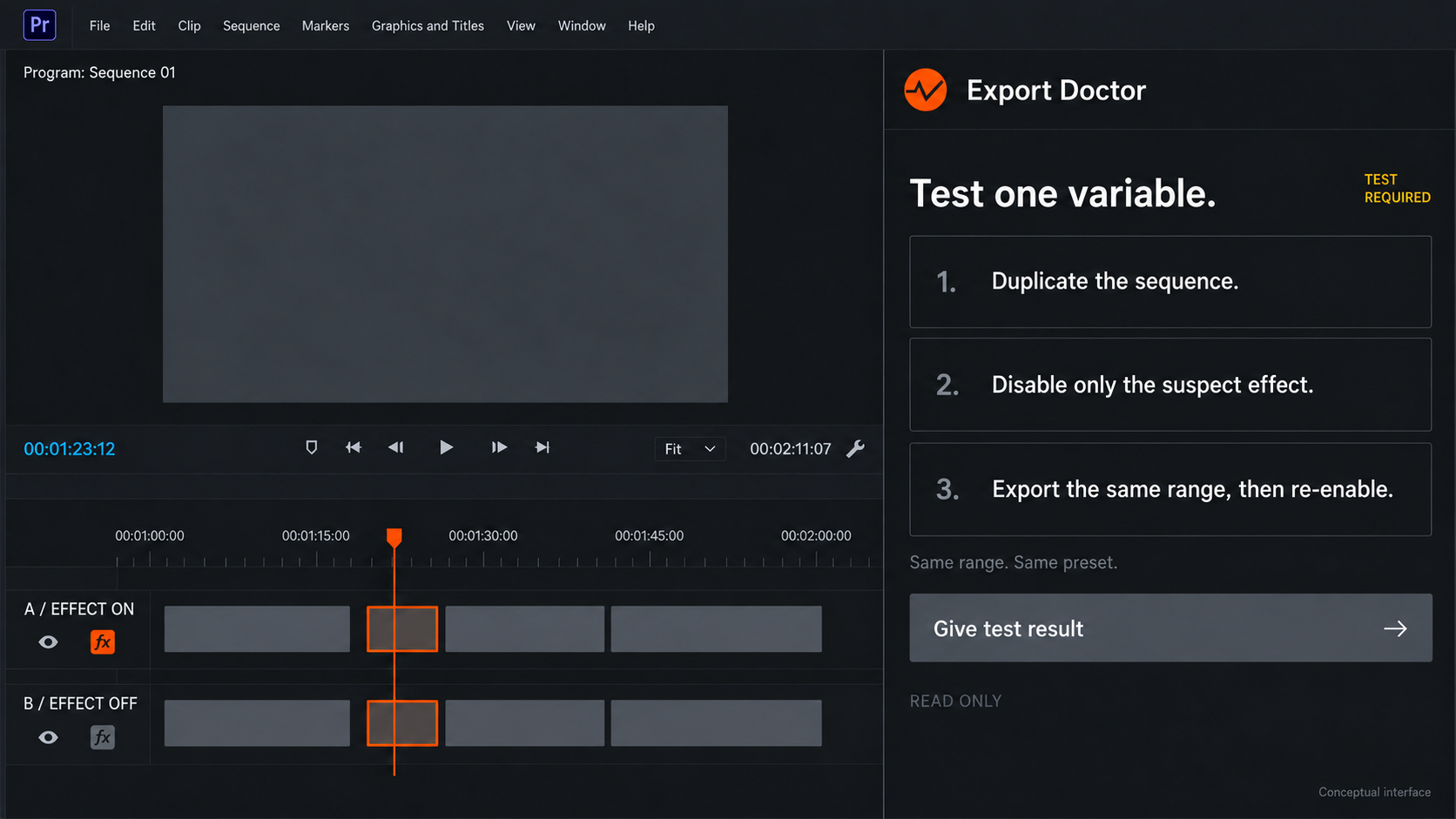Image resolution: width=1456 pixels, height=819 pixels.
Task: Click the READ ONLY label
Action: 955,701
